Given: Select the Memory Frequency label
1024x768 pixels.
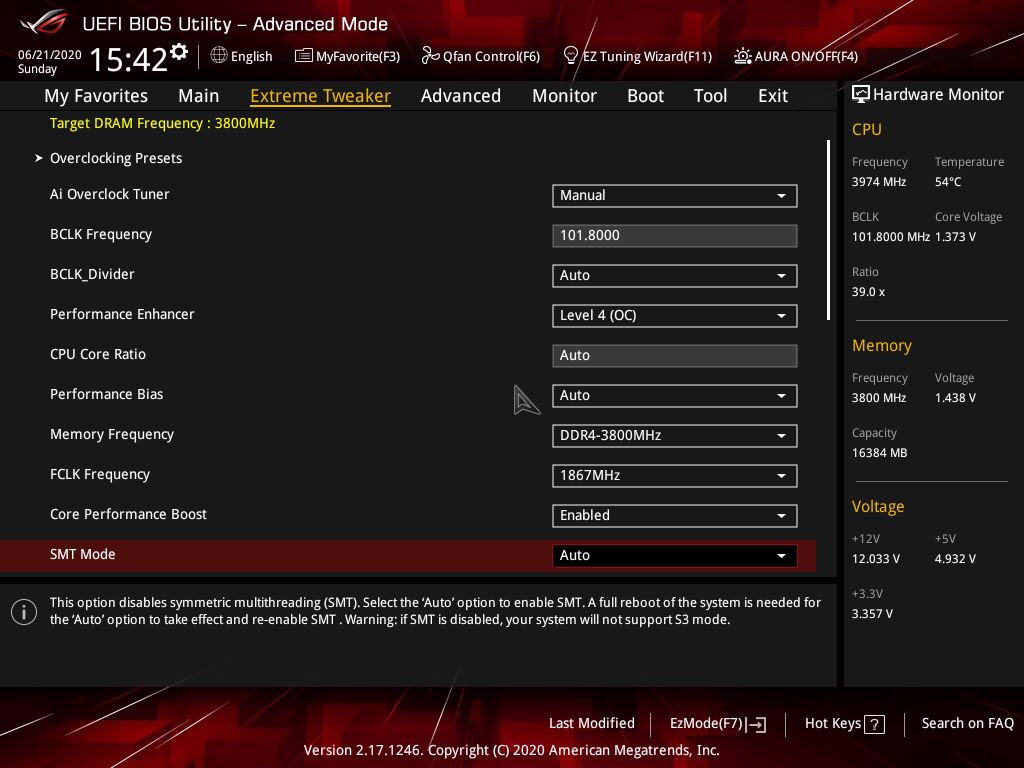Looking at the screenshot, I should click(x=112, y=435).
